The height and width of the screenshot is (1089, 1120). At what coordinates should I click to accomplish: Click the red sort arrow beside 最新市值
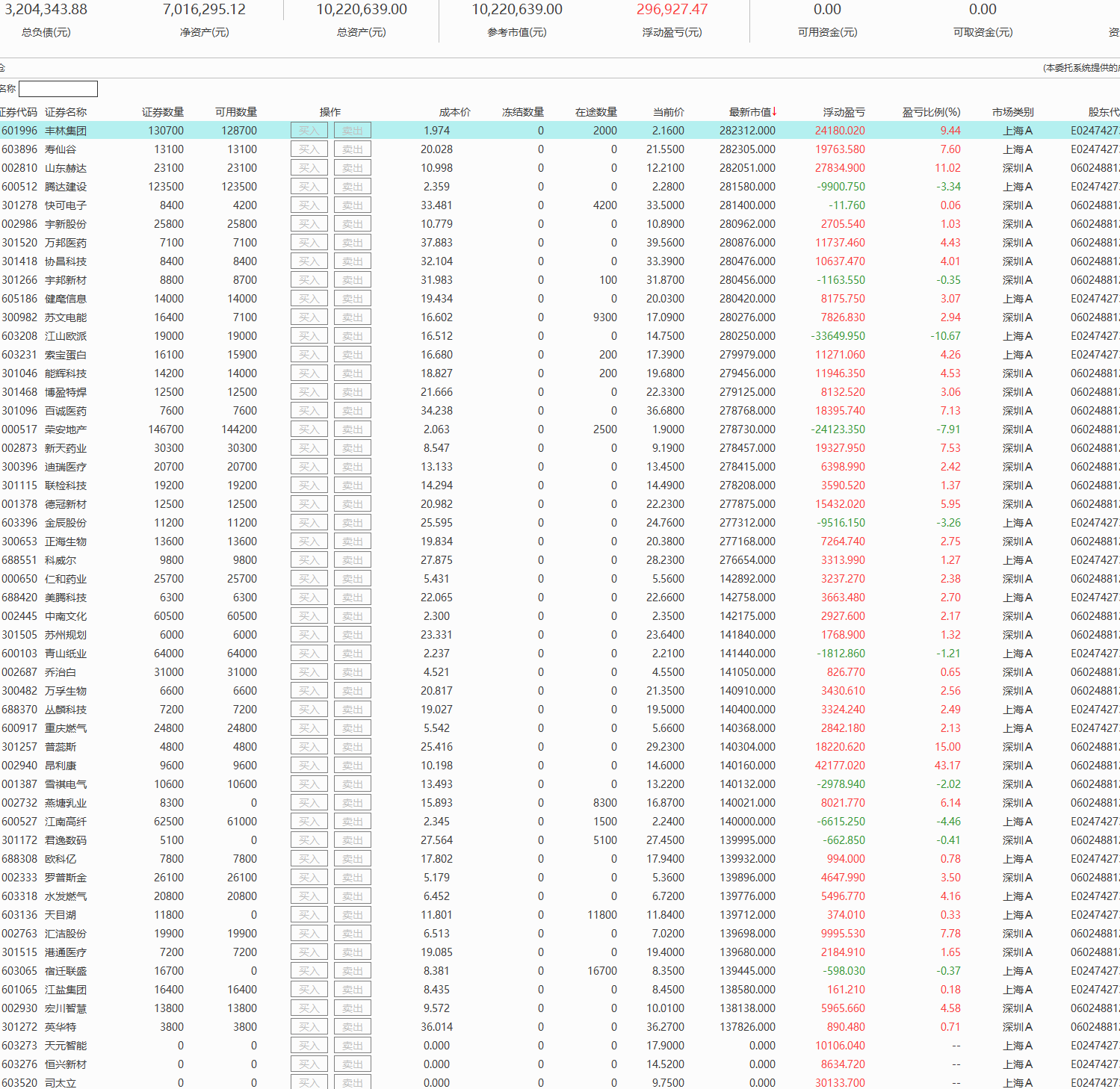pos(775,111)
